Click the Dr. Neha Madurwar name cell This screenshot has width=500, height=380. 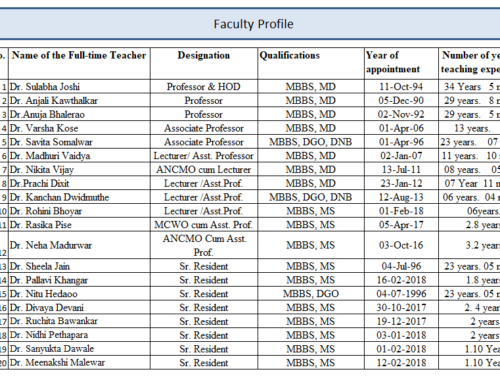click(x=79, y=245)
